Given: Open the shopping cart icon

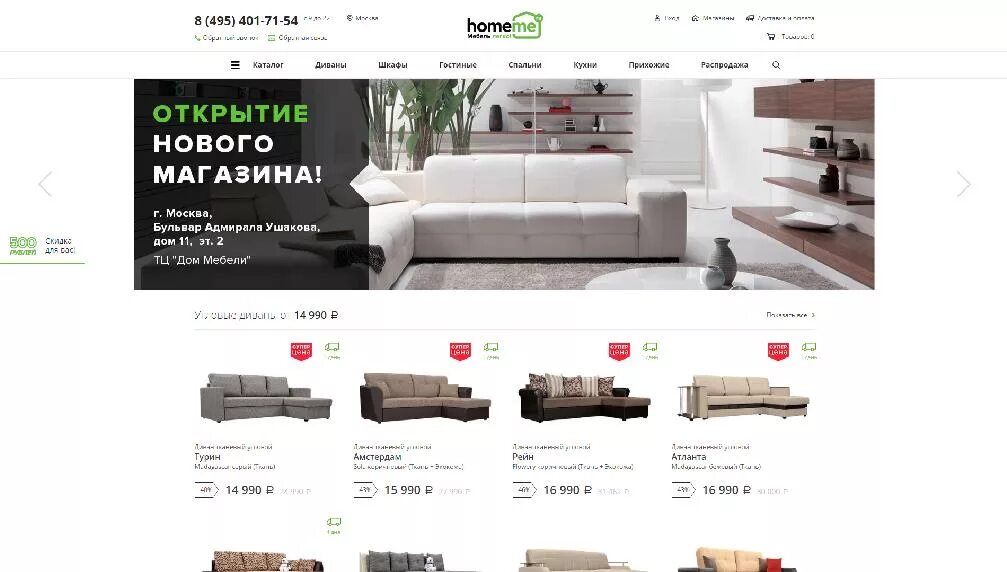Looking at the screenshot, I should (771, 37).
